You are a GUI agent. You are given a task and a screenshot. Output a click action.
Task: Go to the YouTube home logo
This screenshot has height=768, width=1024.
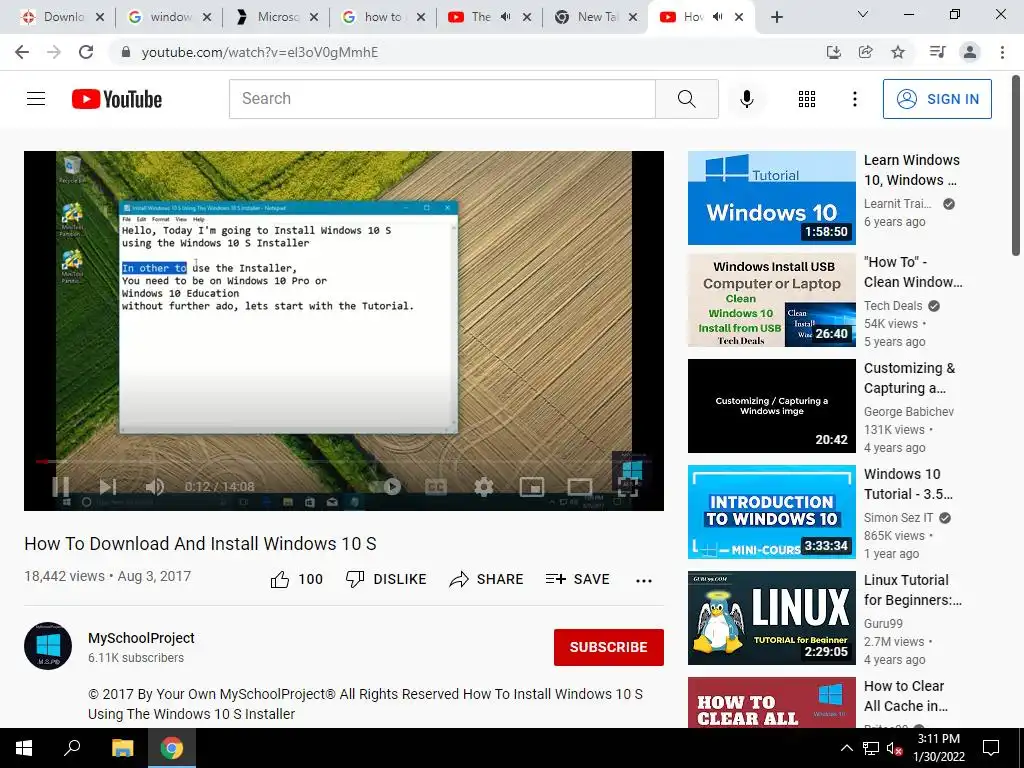click(x=117, y=99)
